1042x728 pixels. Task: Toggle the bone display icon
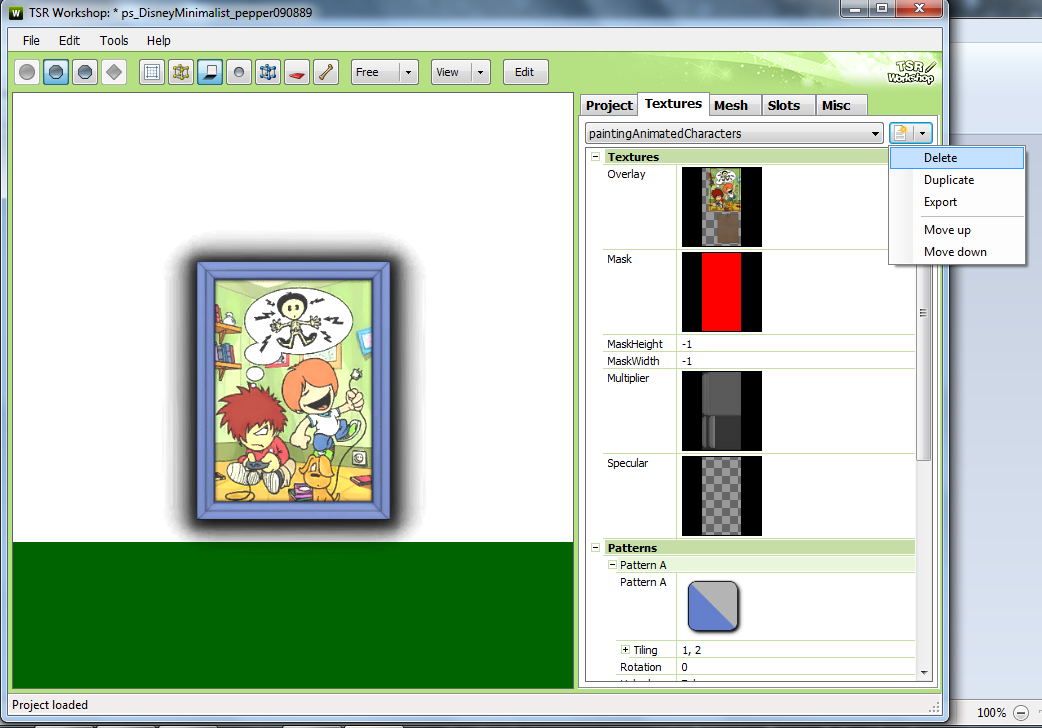tap(326, 72)
